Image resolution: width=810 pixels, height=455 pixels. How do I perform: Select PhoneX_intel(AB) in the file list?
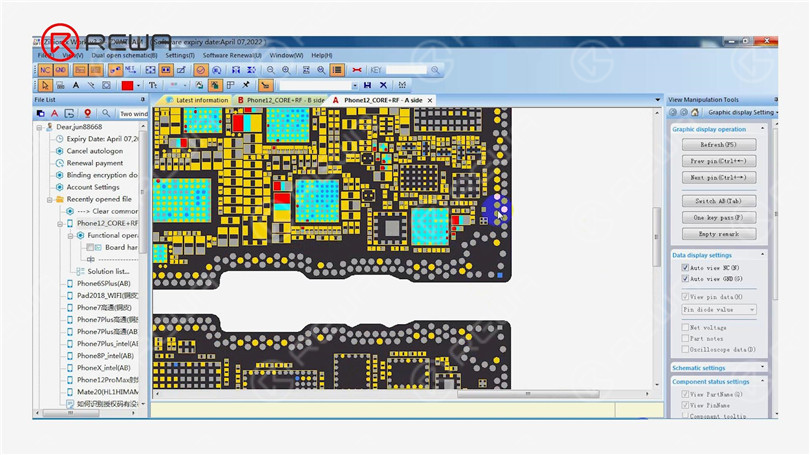[103, 368]
